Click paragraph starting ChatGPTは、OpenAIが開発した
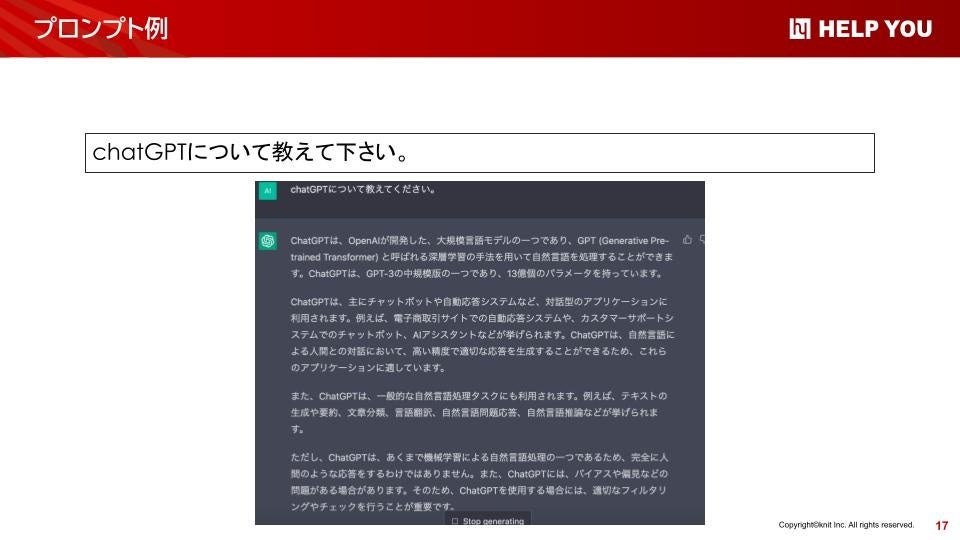The height and width of the screenshot is (540, 960). tap(482, 257)
